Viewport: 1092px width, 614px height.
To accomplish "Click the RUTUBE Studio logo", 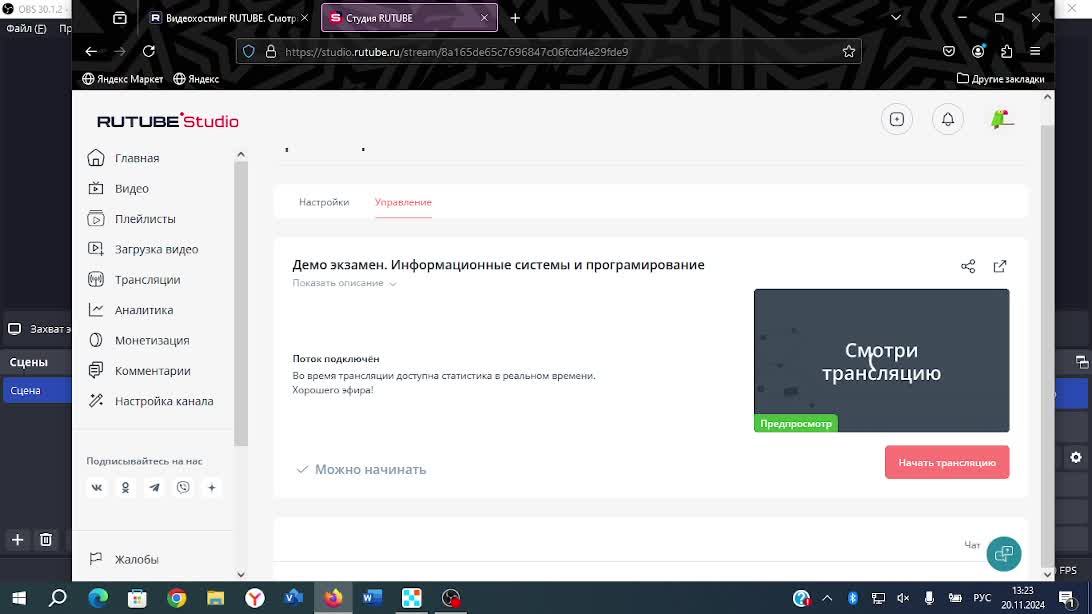I will (x=168, y=121).
